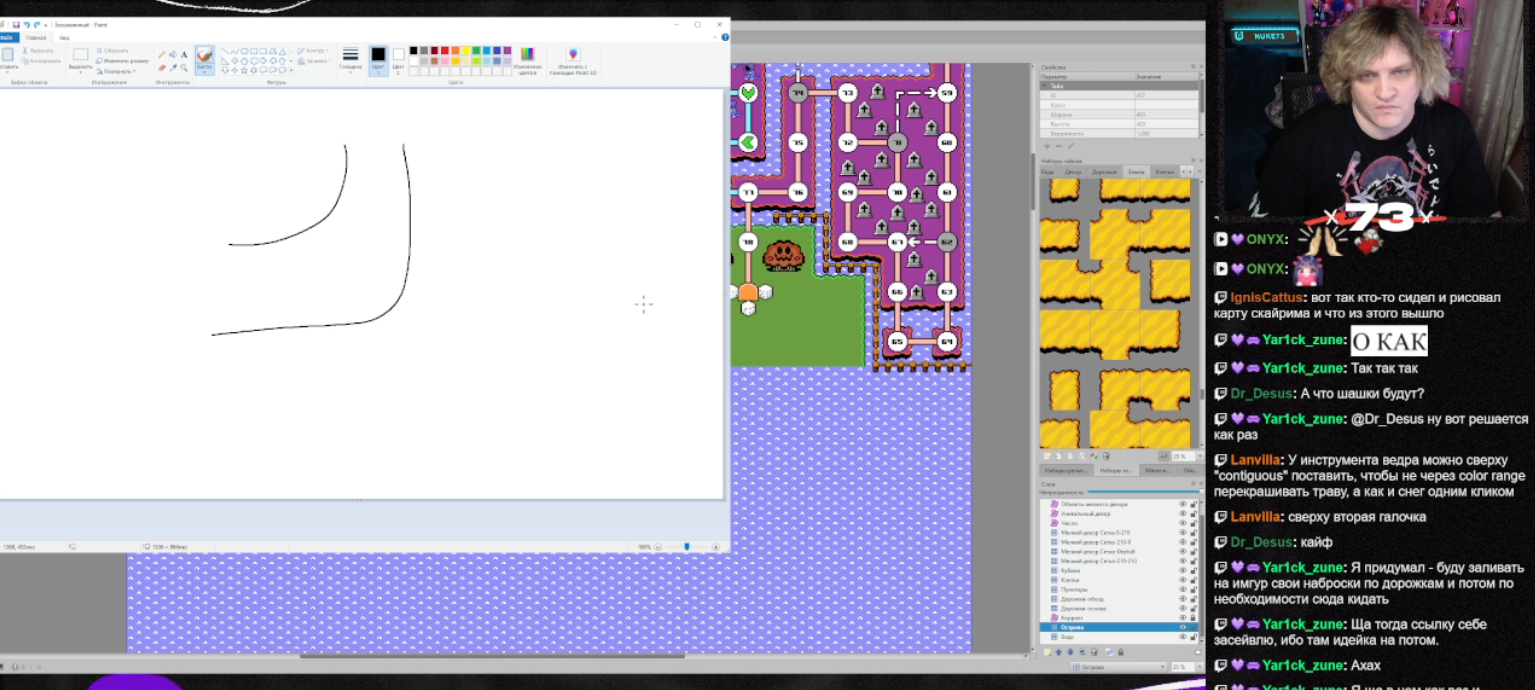
Task: Click the Crop option in Paint
Action: point(113,51)
